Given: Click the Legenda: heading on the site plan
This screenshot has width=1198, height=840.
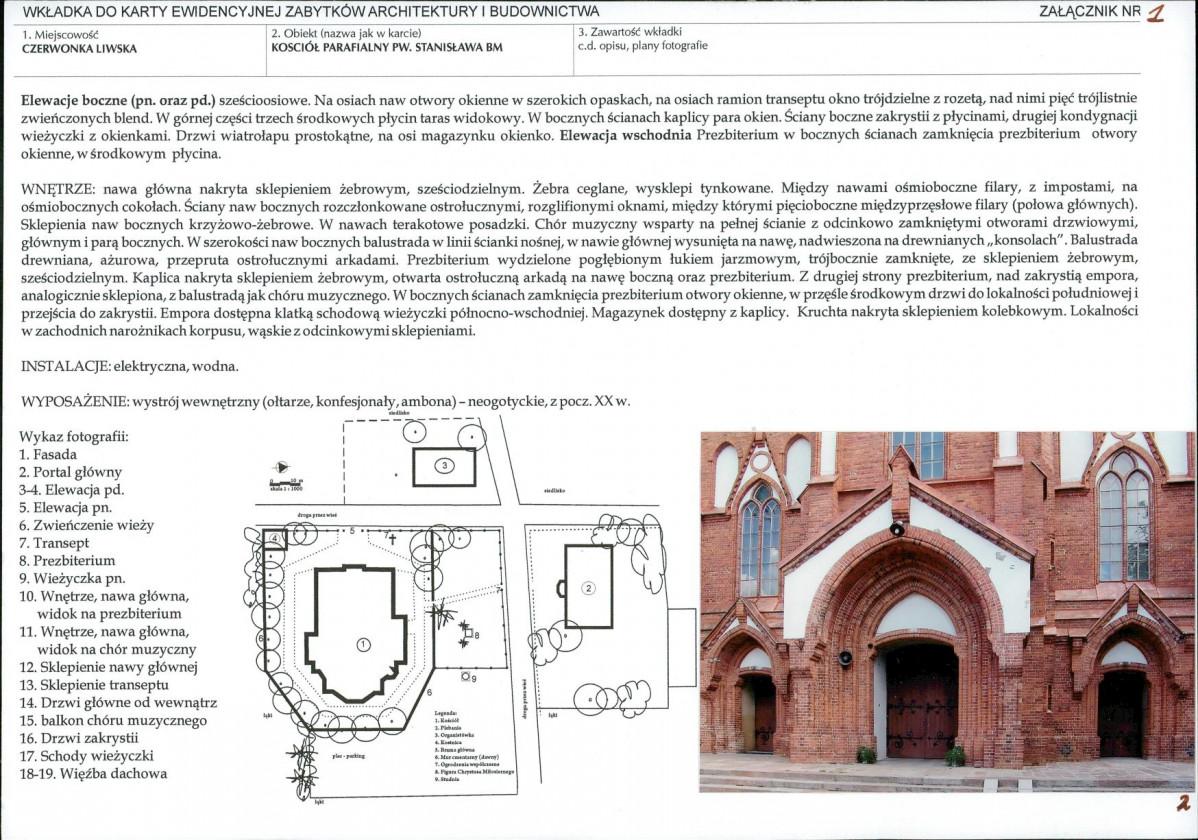Looking at the screenshot, I should (x=445, y=712).
